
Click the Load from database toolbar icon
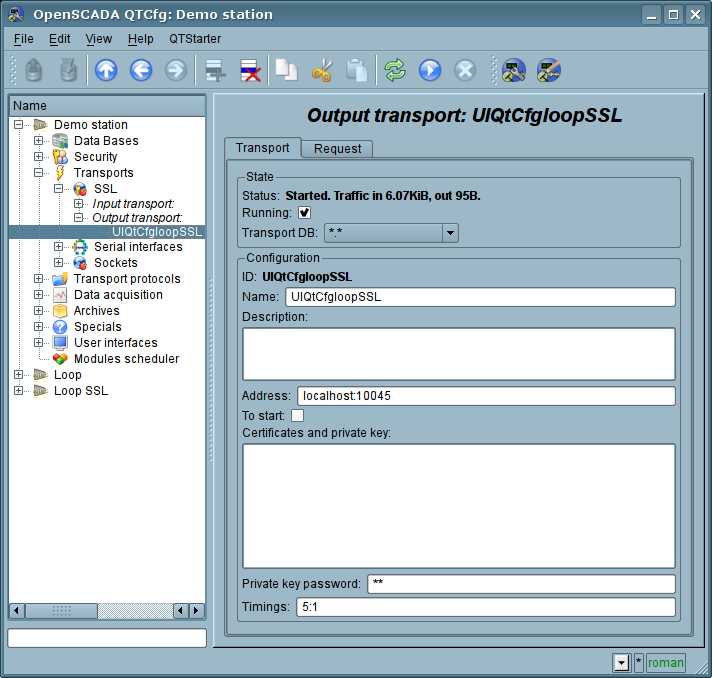pyautogui.click(x=34, y=70)
